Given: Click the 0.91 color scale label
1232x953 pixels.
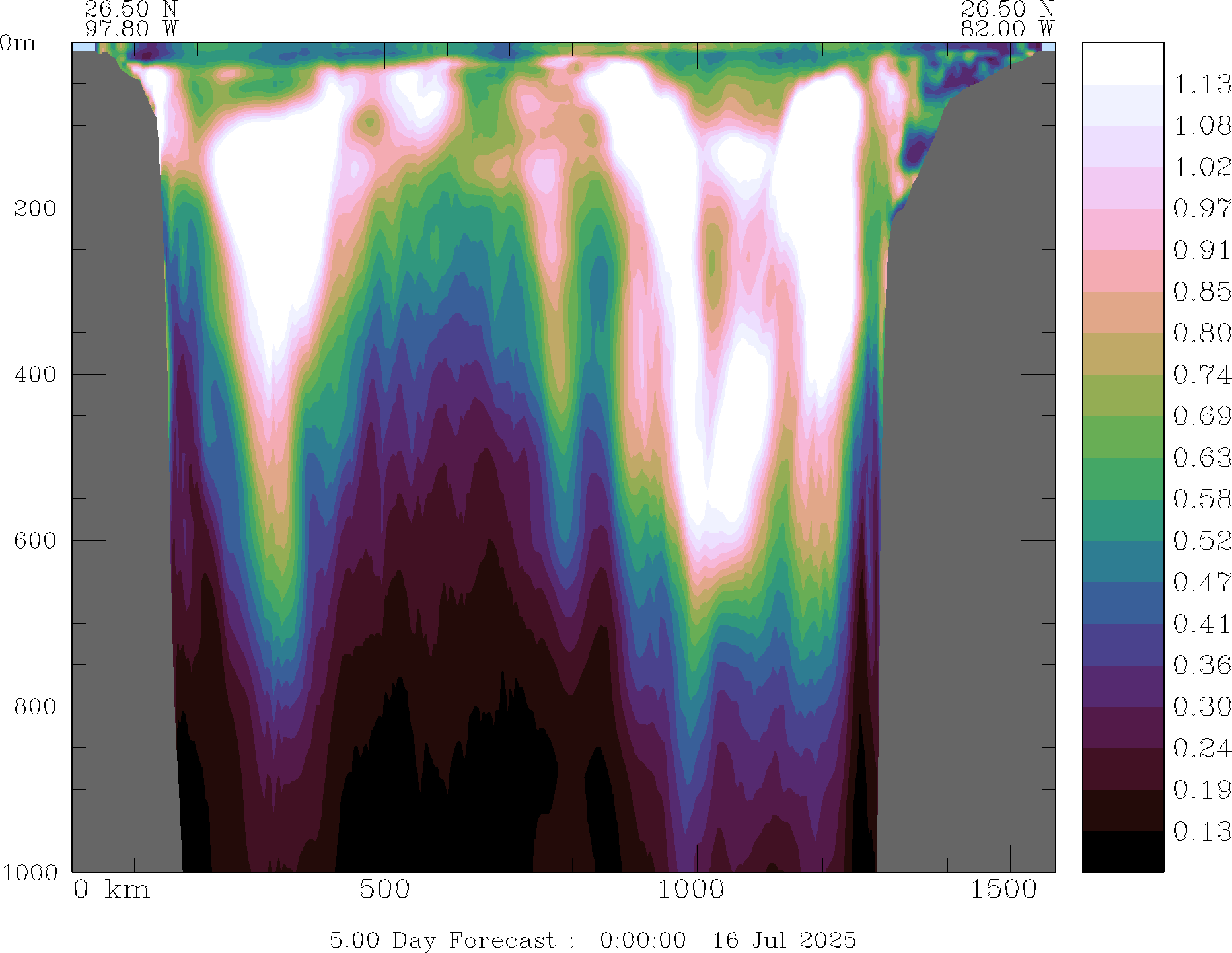Looking at the screenshot, I should click(x=1202, y=250).
